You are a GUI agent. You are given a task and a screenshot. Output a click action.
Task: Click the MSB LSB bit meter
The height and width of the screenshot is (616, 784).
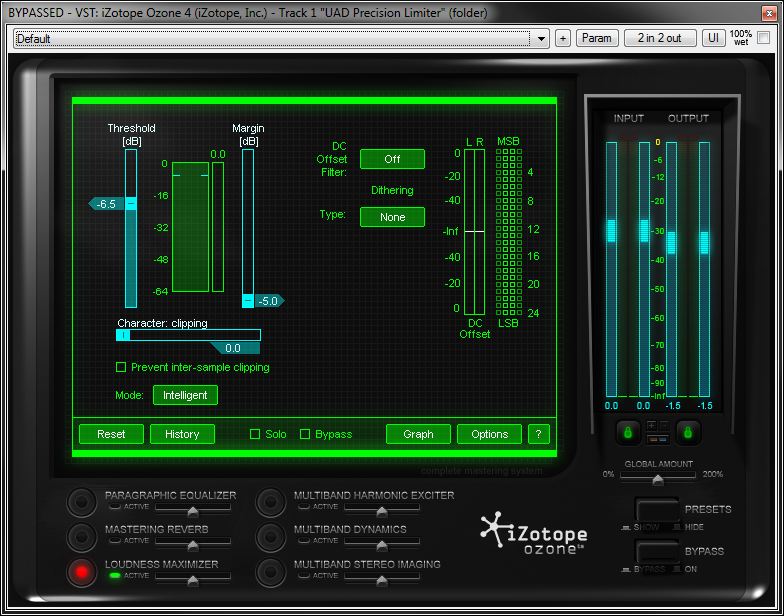click(508, 232)
